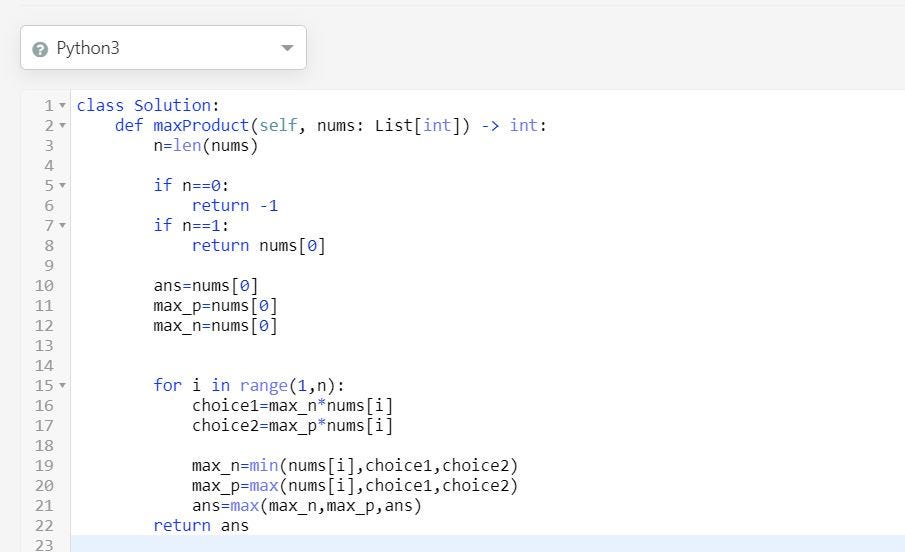Image resolution: width=905 pixels, height=552 pixels.
Task: Click on 'if n==0:' condition
Action: (191, 185)
